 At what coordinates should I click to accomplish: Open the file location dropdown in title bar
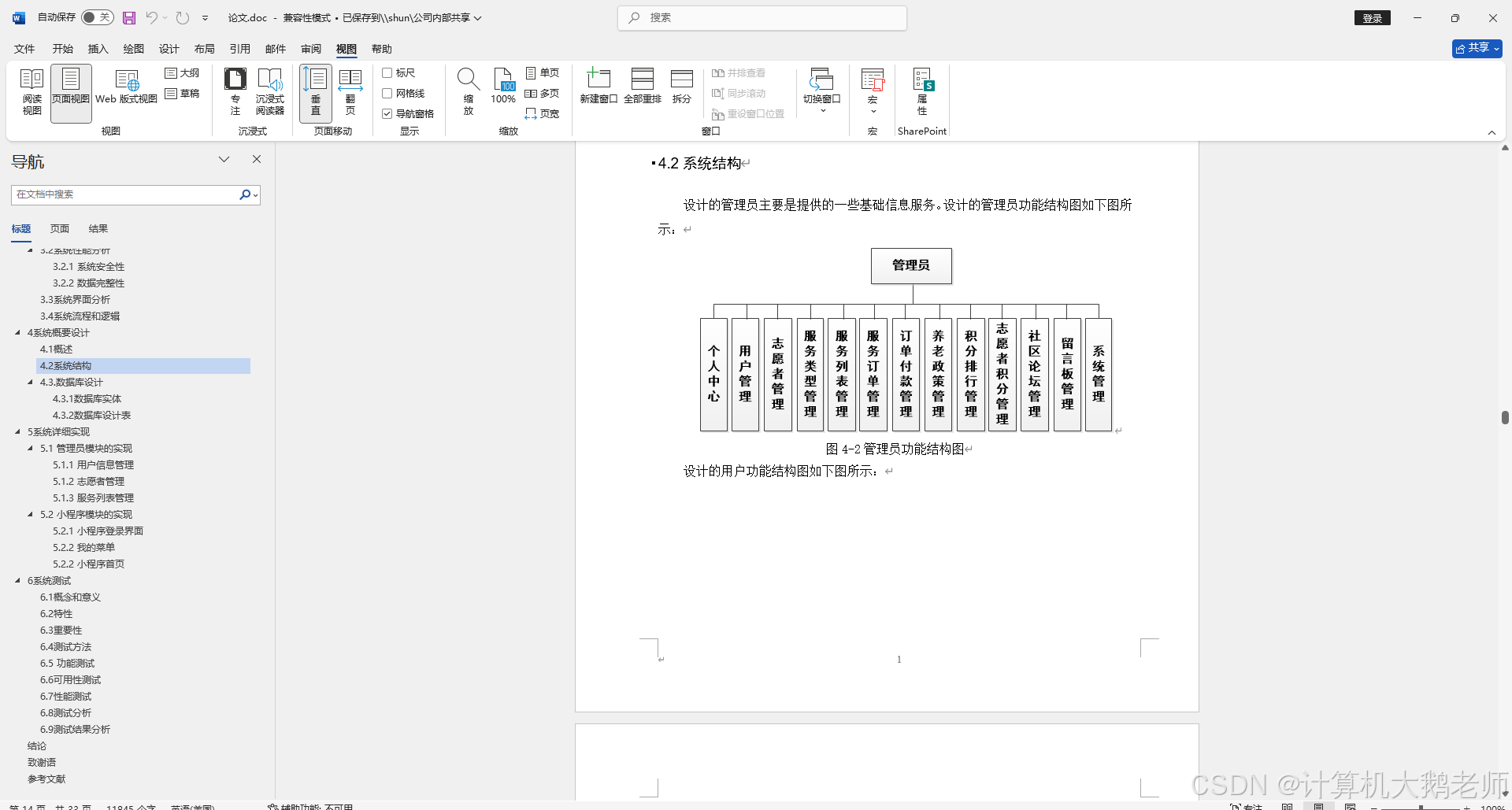pos(477,17)
